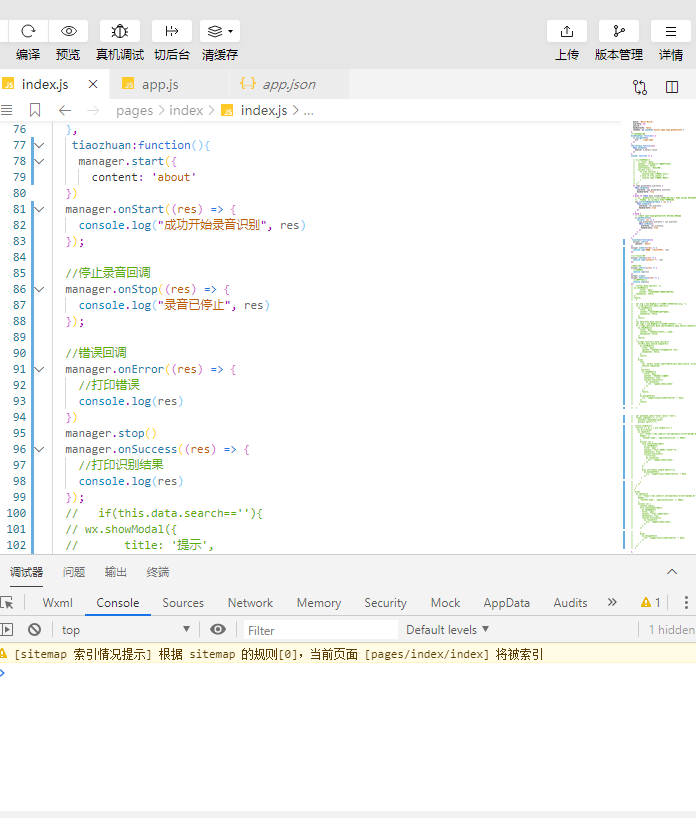The width and height of the screenshot is (696, 818).
Task: Toggle the preview (预览) eye icon
Action: 68,31
